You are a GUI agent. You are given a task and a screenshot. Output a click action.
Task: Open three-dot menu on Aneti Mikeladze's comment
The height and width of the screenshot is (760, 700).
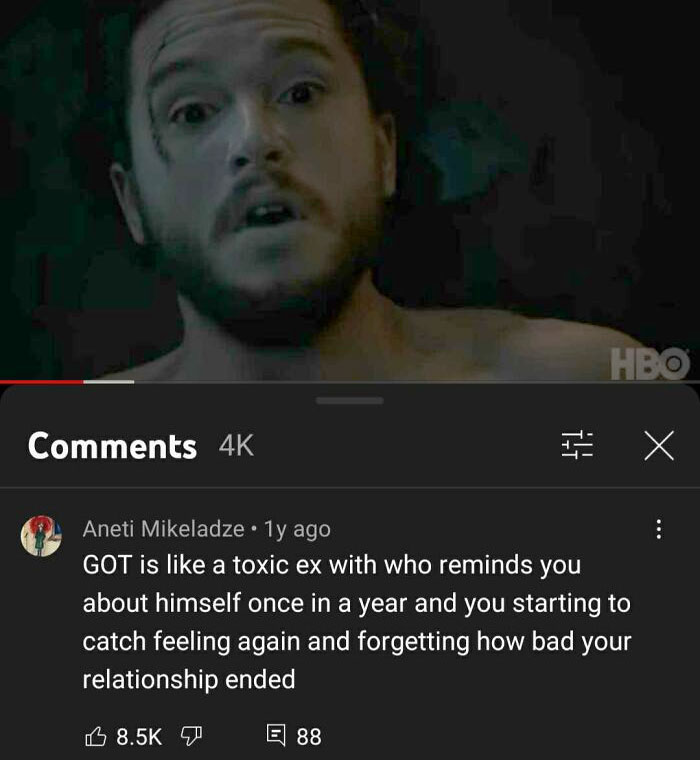point(658,529)
